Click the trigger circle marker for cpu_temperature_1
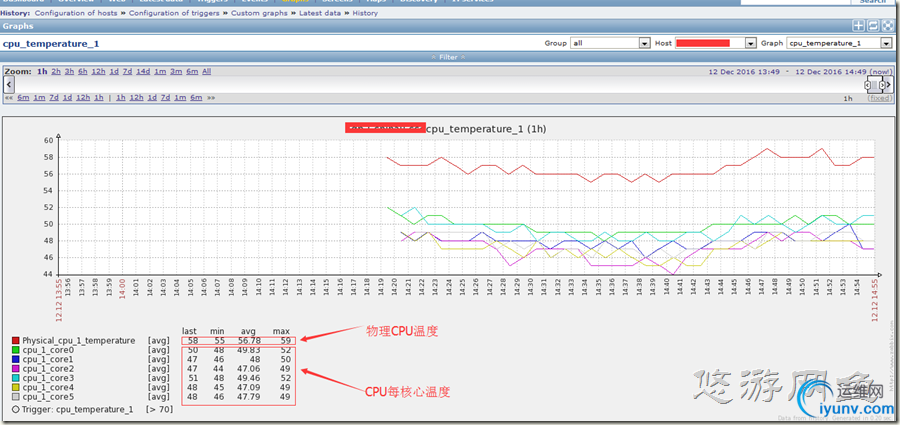The width and height of the screenshot is (900, 425). coord(15,409)
